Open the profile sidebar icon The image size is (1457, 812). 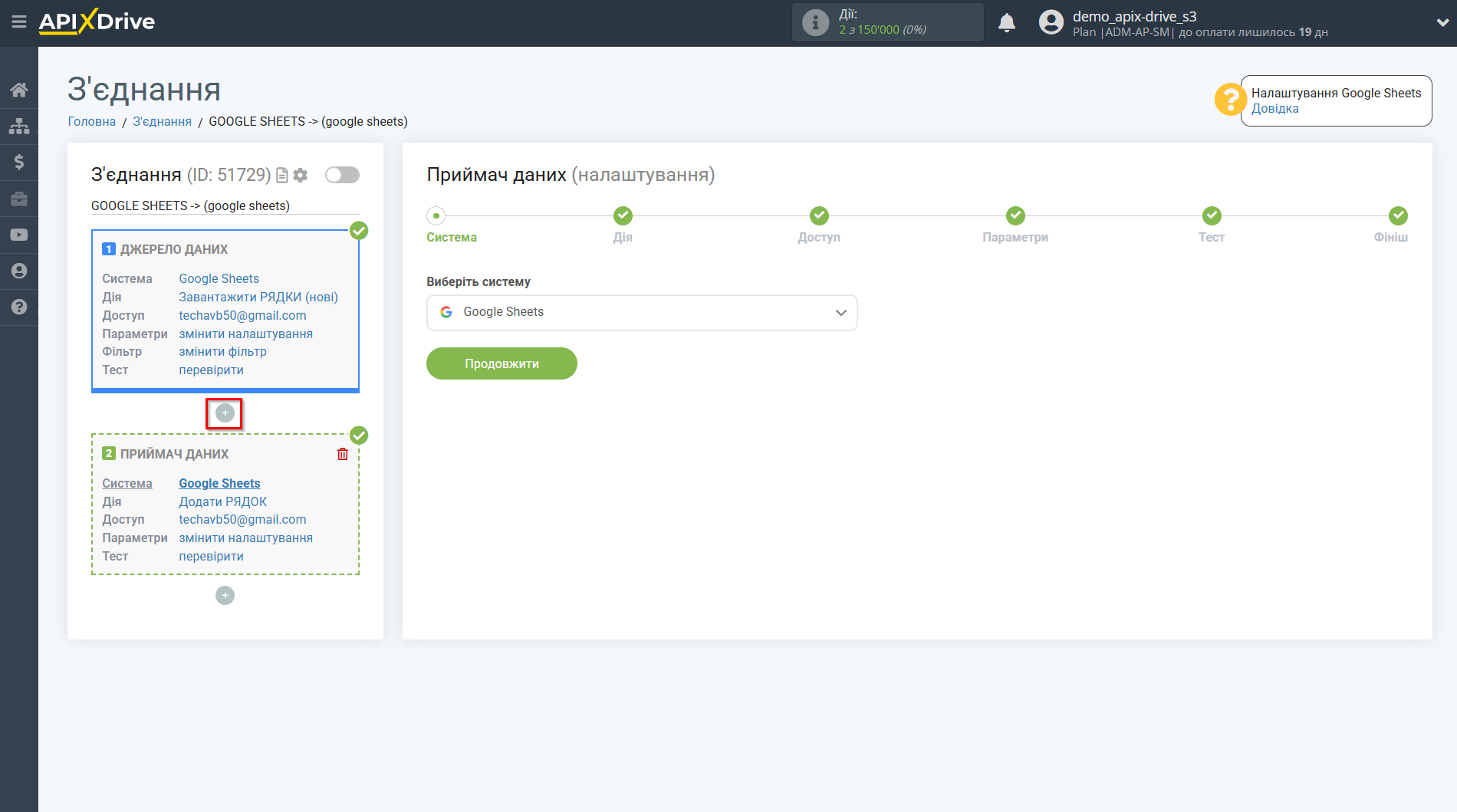click(x=19, y=271)
